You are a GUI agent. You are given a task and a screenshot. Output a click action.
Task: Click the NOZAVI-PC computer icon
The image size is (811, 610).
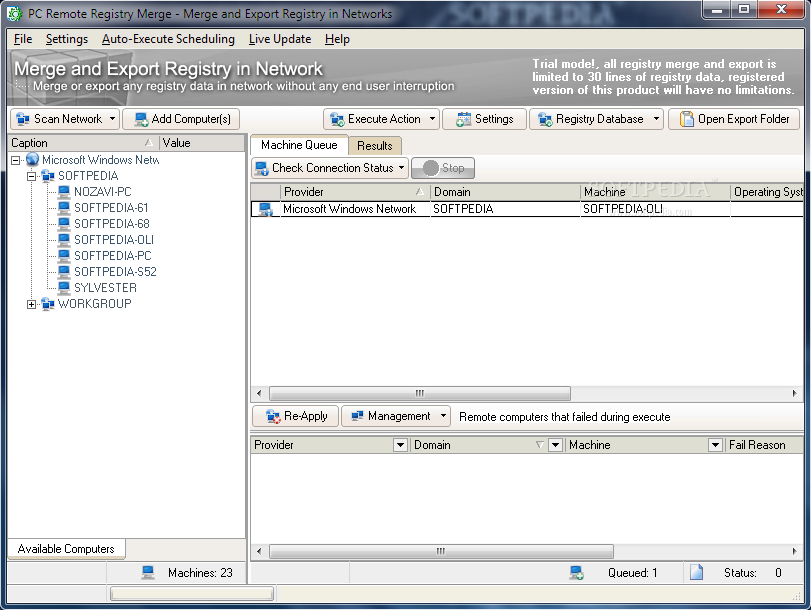64,192
